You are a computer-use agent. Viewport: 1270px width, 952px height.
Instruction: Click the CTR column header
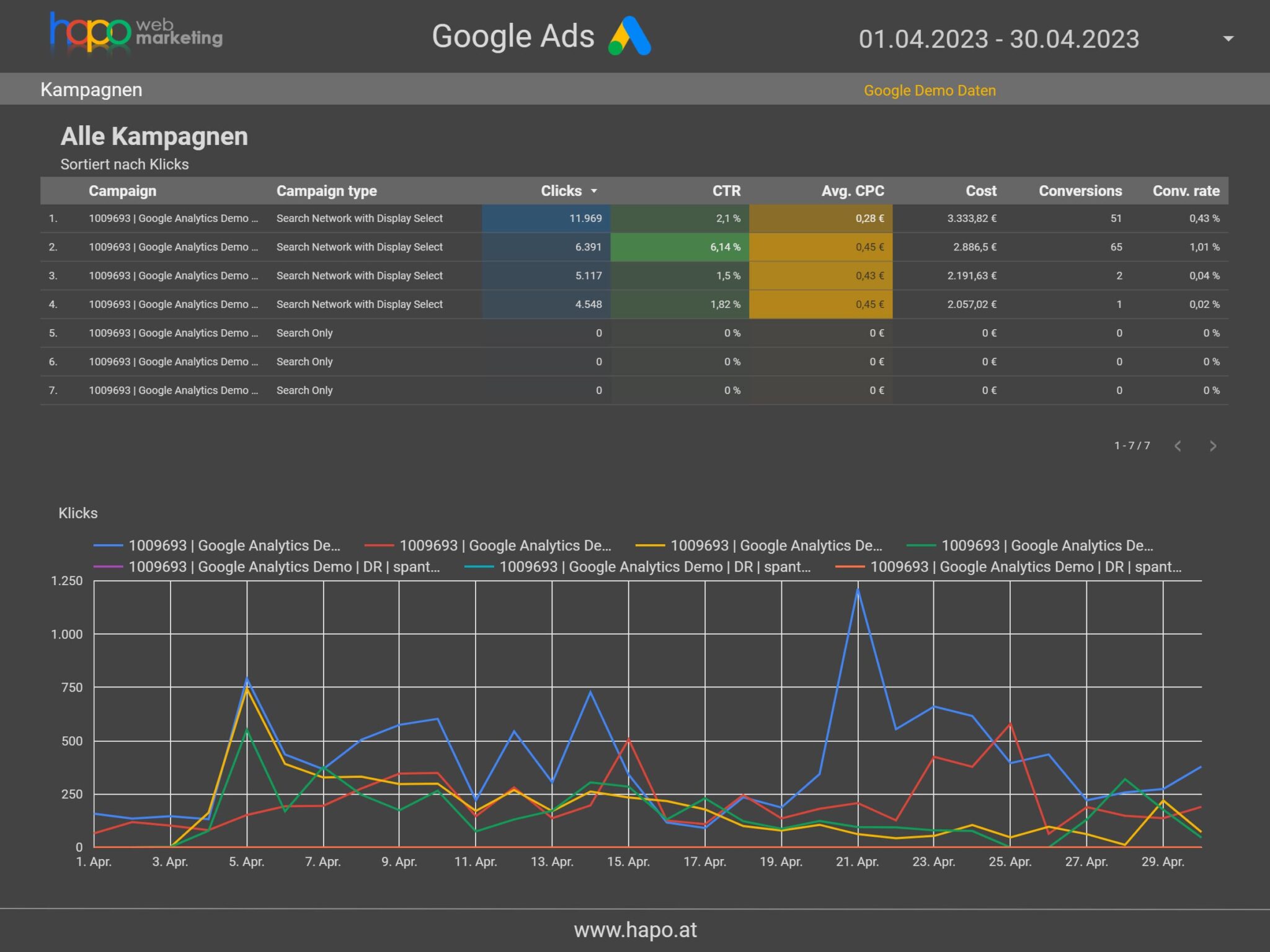point(726,192)
